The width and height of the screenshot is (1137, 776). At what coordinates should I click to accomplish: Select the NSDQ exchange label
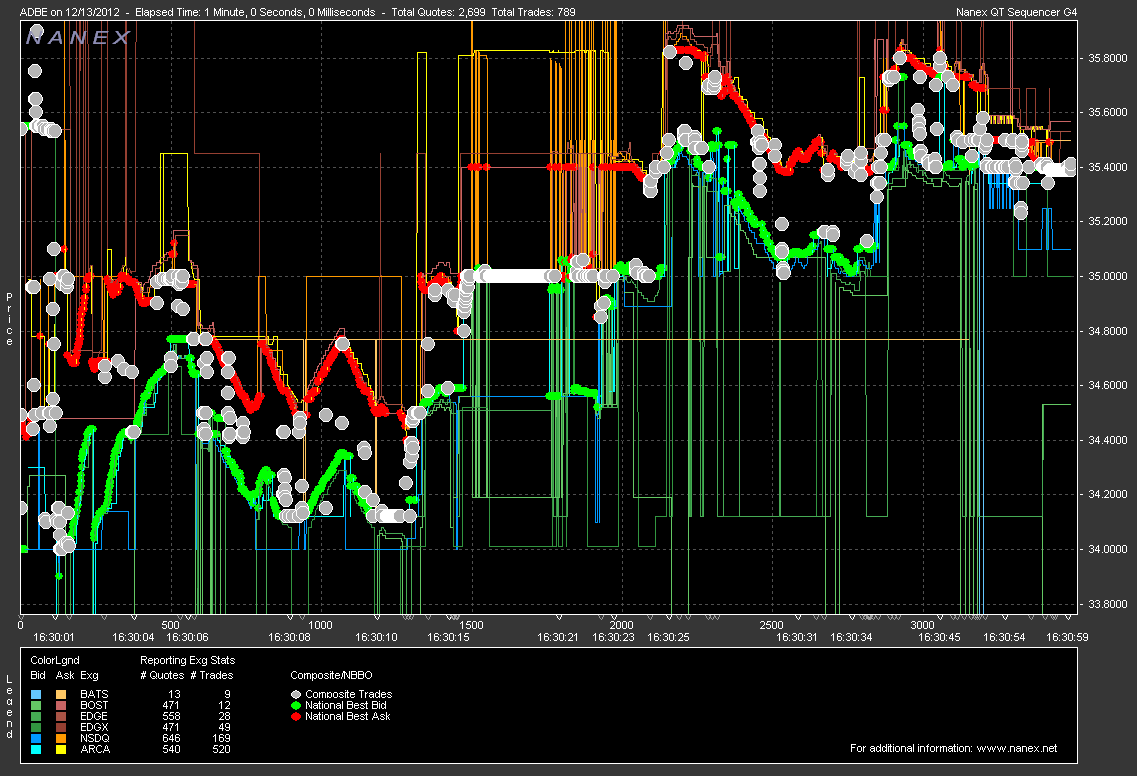[x=95, y=738]
